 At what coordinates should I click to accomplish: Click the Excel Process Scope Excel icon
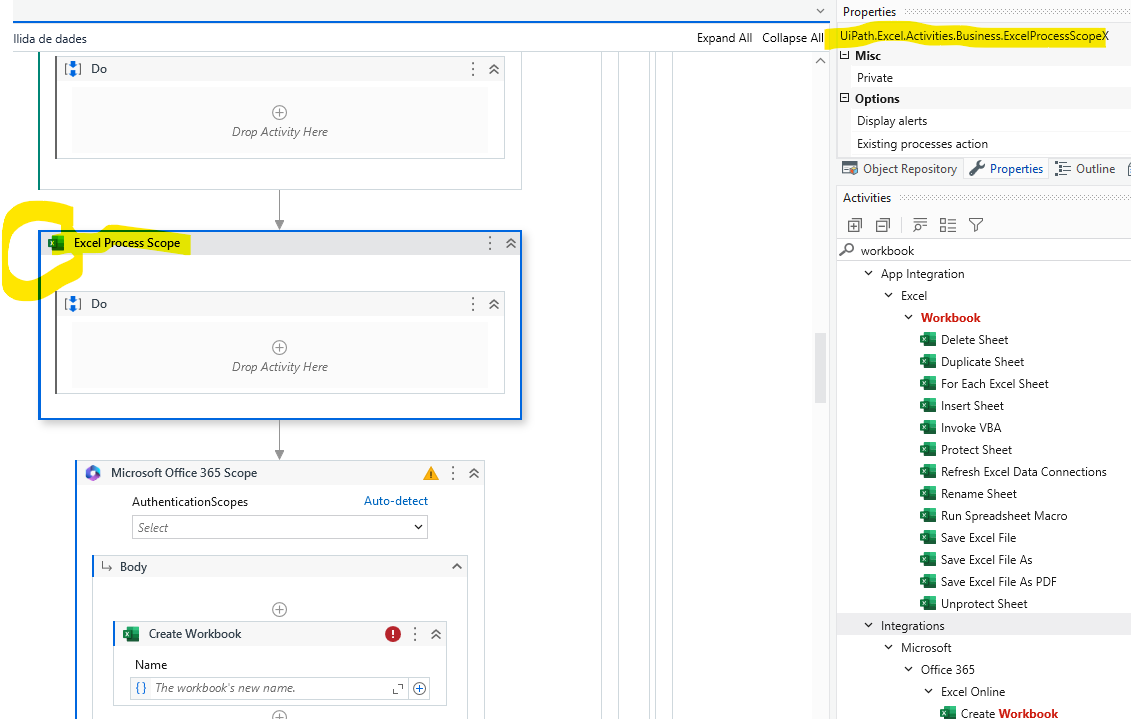coord(56,243)
